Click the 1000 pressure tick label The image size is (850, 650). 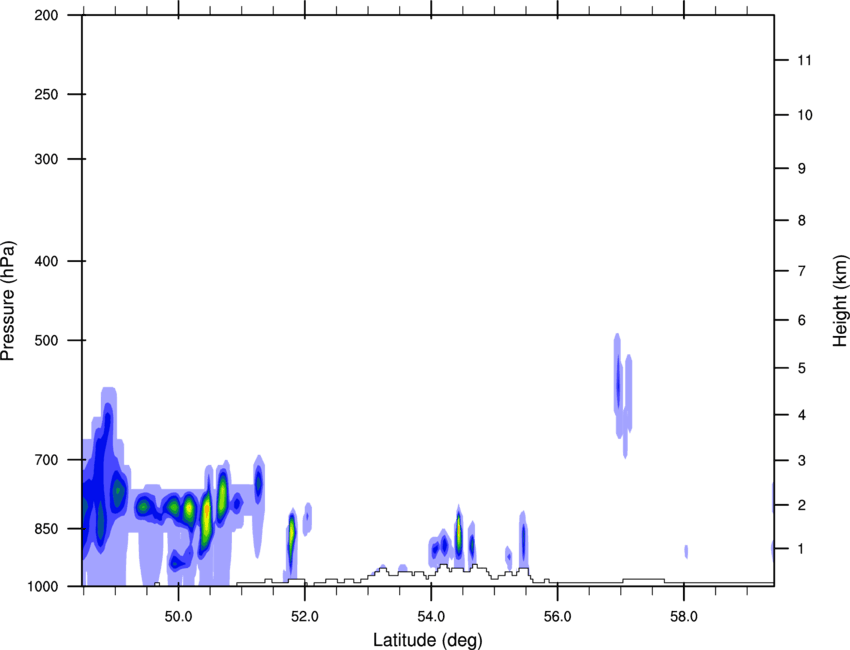tap(42, 586)
